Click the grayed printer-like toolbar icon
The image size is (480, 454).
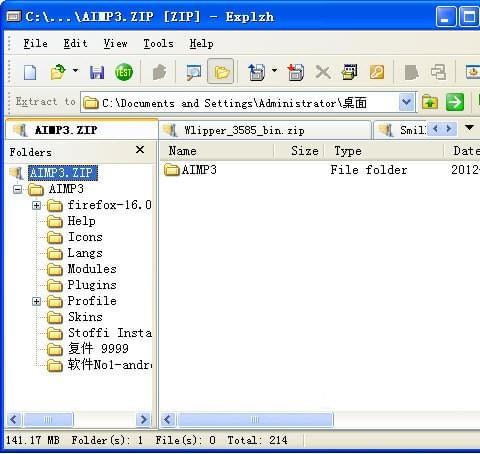(x=438, y=72)
